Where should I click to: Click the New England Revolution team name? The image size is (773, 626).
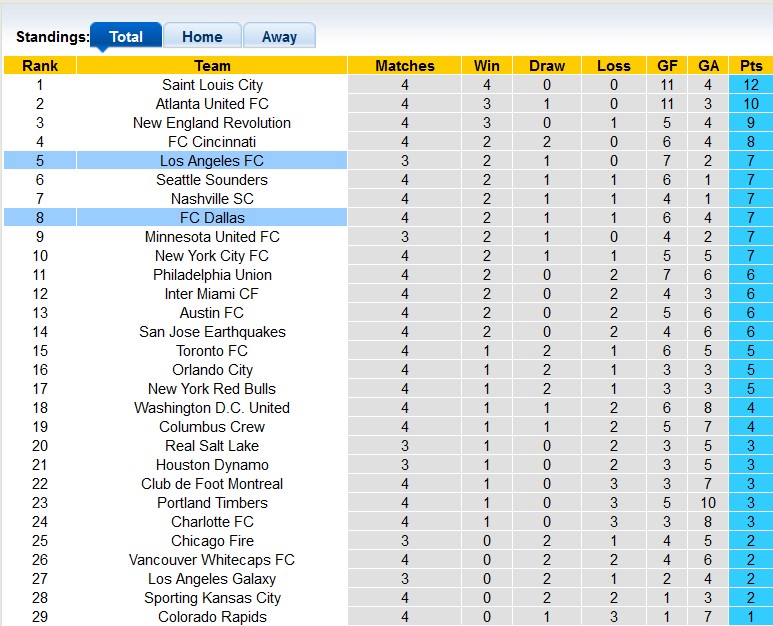[212, 123]
